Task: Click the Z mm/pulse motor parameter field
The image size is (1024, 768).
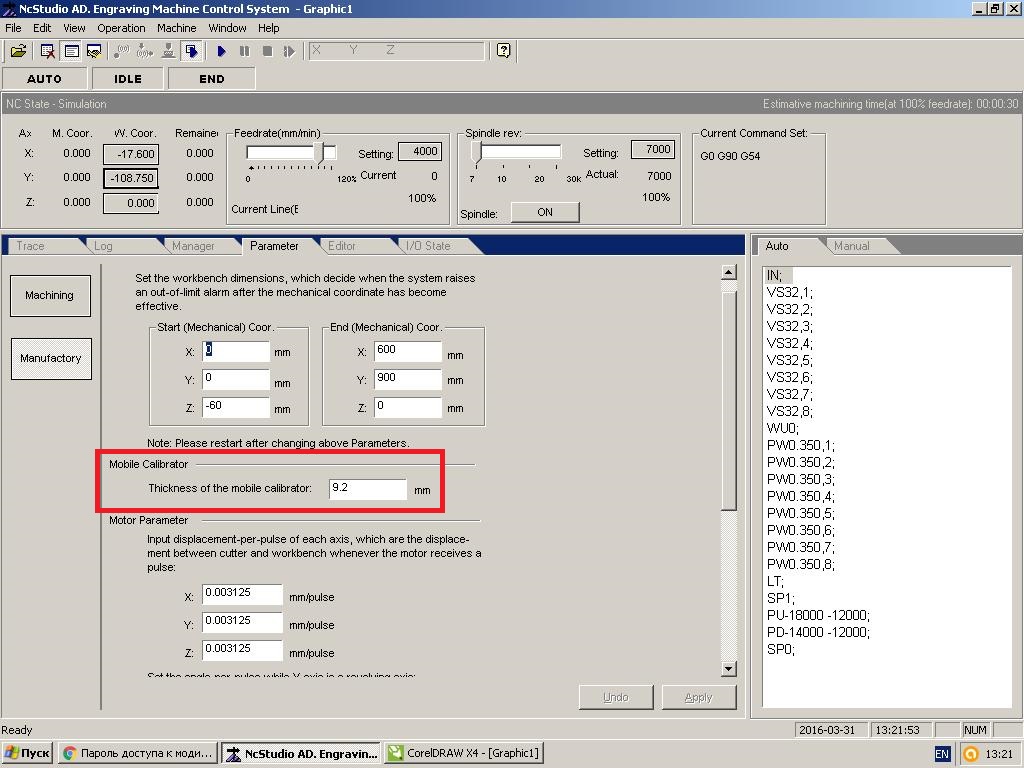Action: click(242, 650)
